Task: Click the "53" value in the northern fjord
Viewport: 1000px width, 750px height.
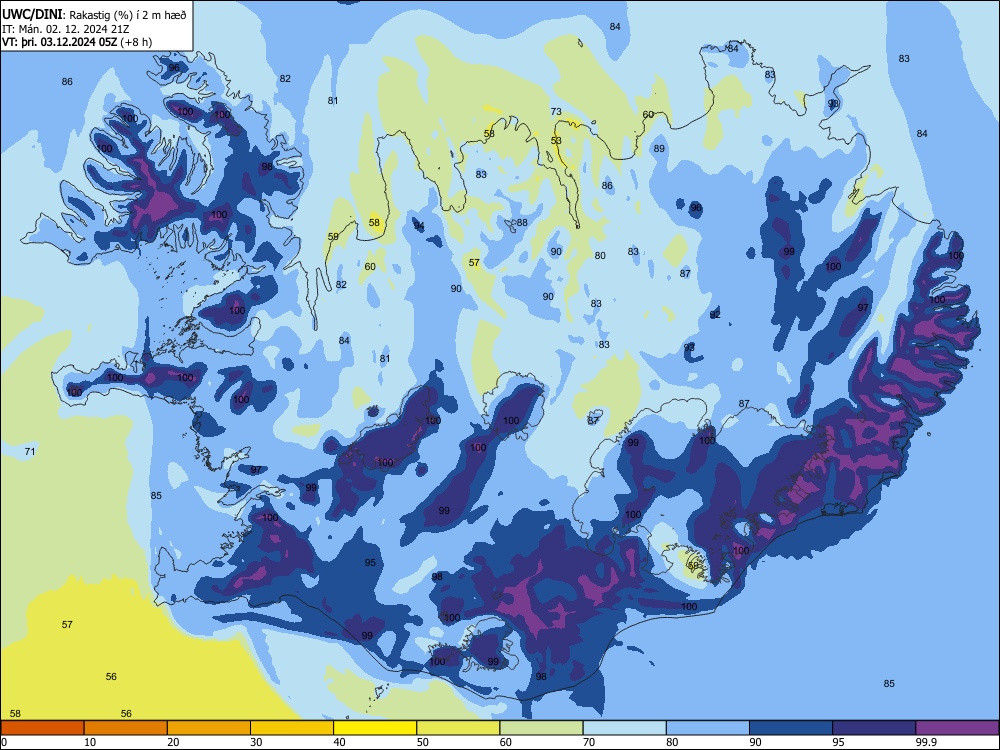Action: coord(556,141)
